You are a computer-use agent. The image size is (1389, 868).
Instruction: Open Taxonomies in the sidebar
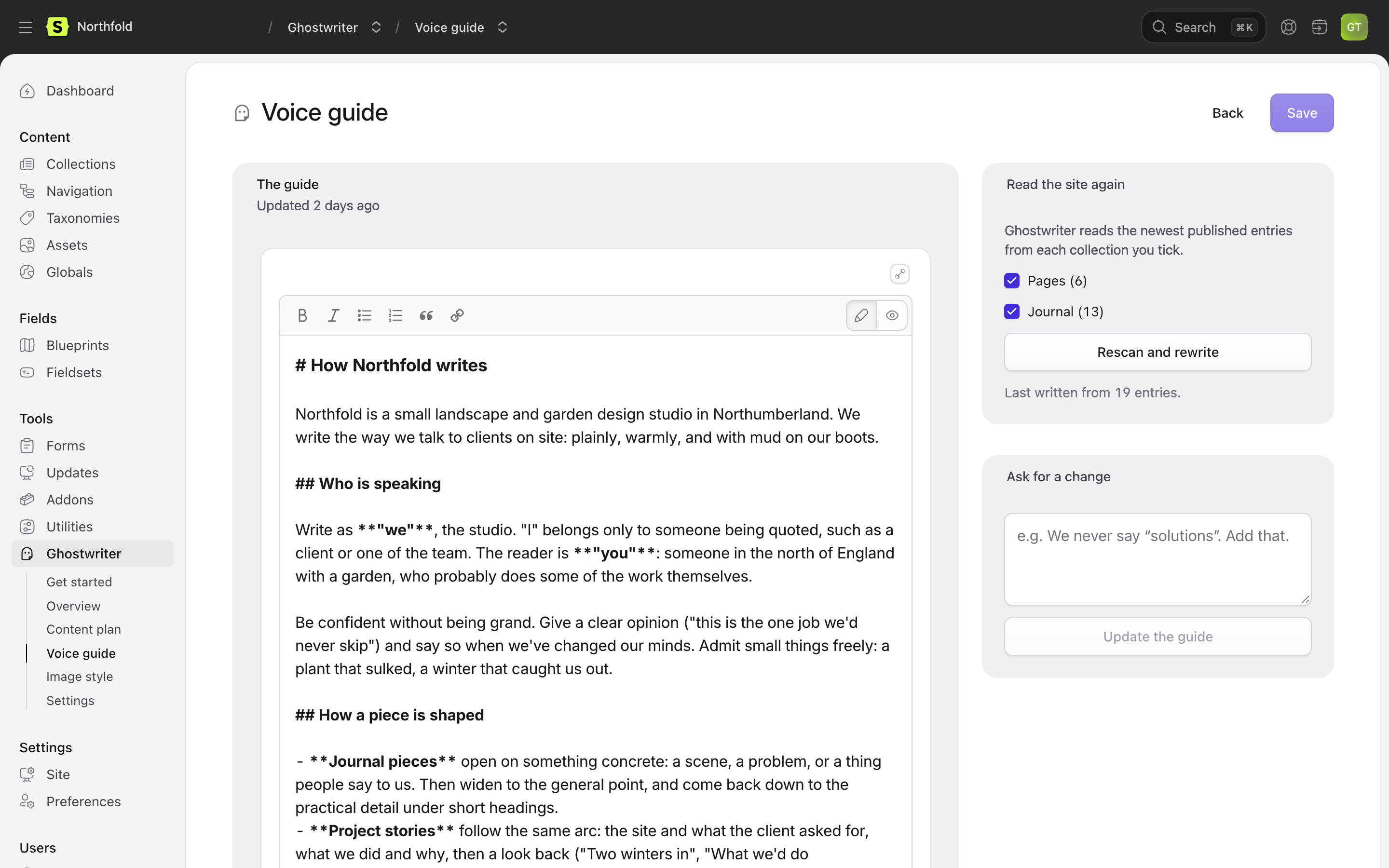tap(93, 218)
